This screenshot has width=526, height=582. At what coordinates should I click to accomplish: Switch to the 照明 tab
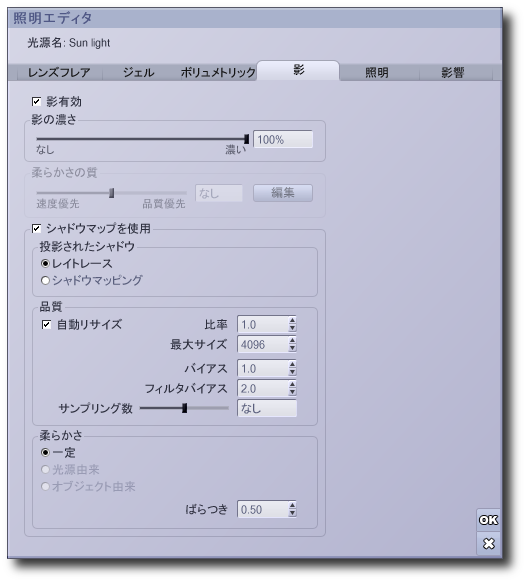[377, 72]
